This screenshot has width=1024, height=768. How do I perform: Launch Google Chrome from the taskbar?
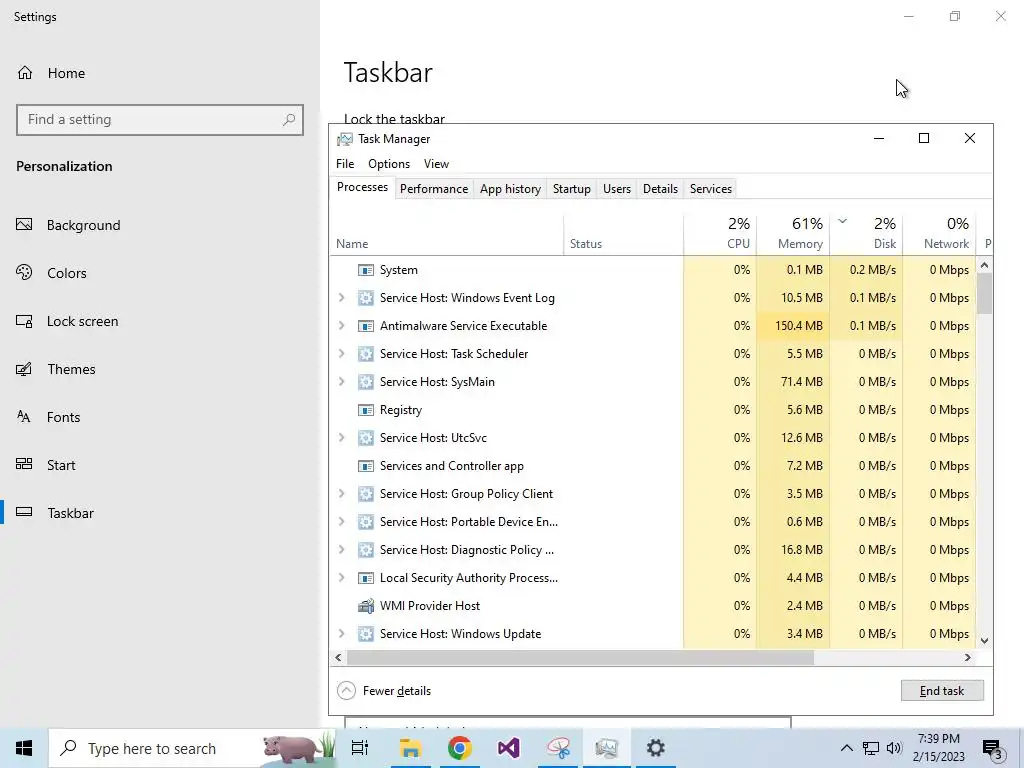click(460, 748)
